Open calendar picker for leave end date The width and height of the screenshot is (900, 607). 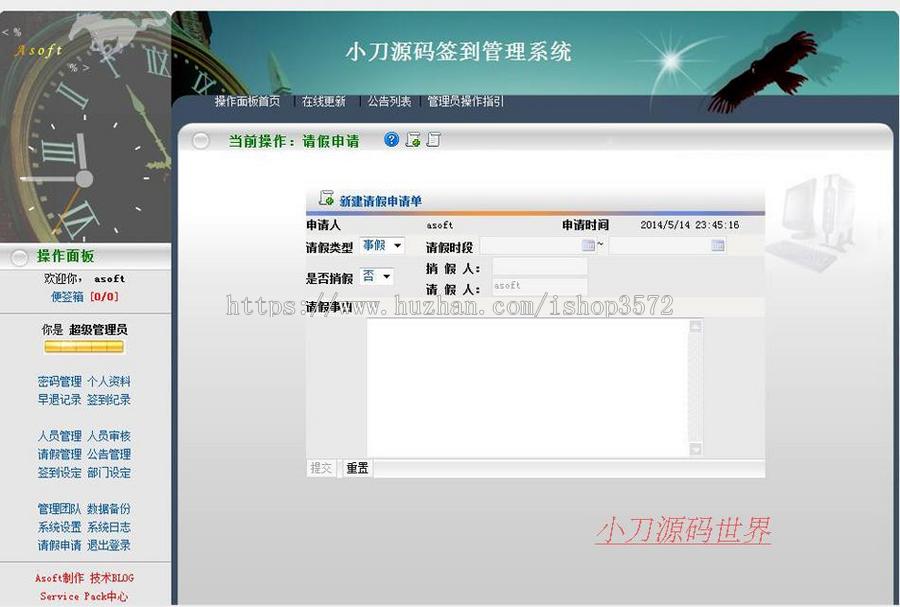coord(717,246)
